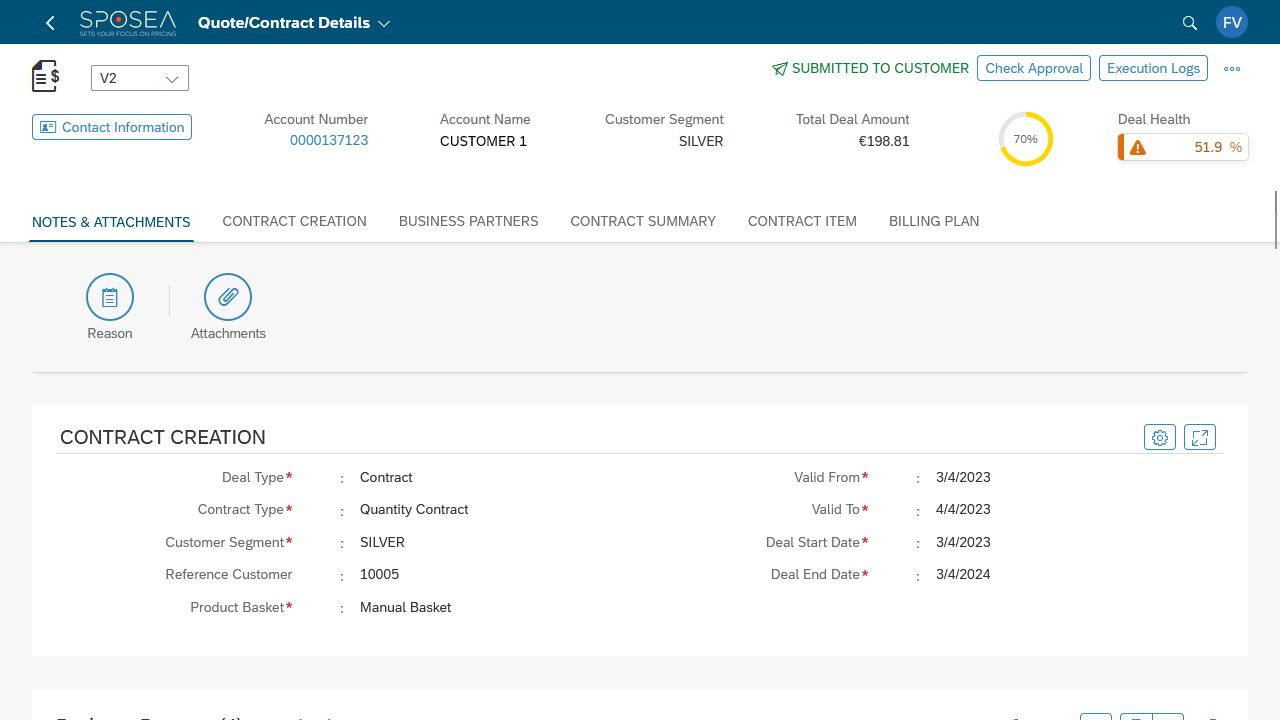Click the Check Approval button

pos(1033,68)
